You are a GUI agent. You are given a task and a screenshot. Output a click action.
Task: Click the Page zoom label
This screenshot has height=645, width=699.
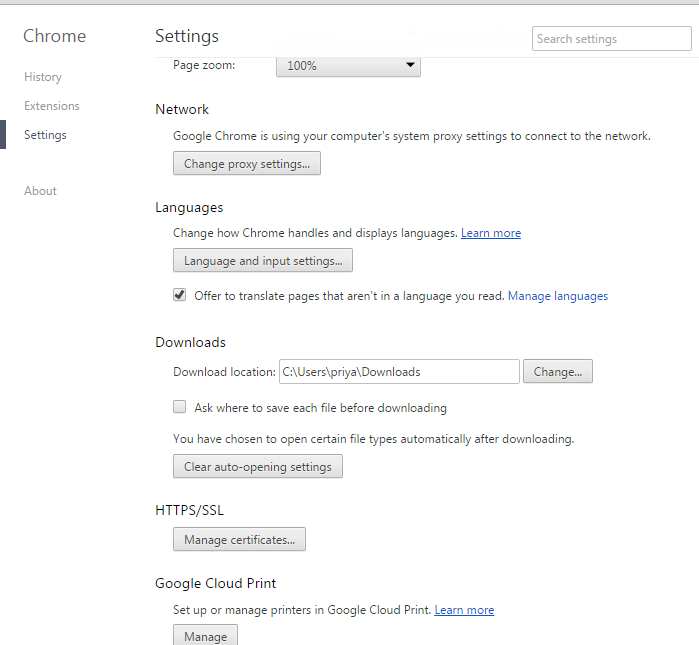tap(204, 65)
